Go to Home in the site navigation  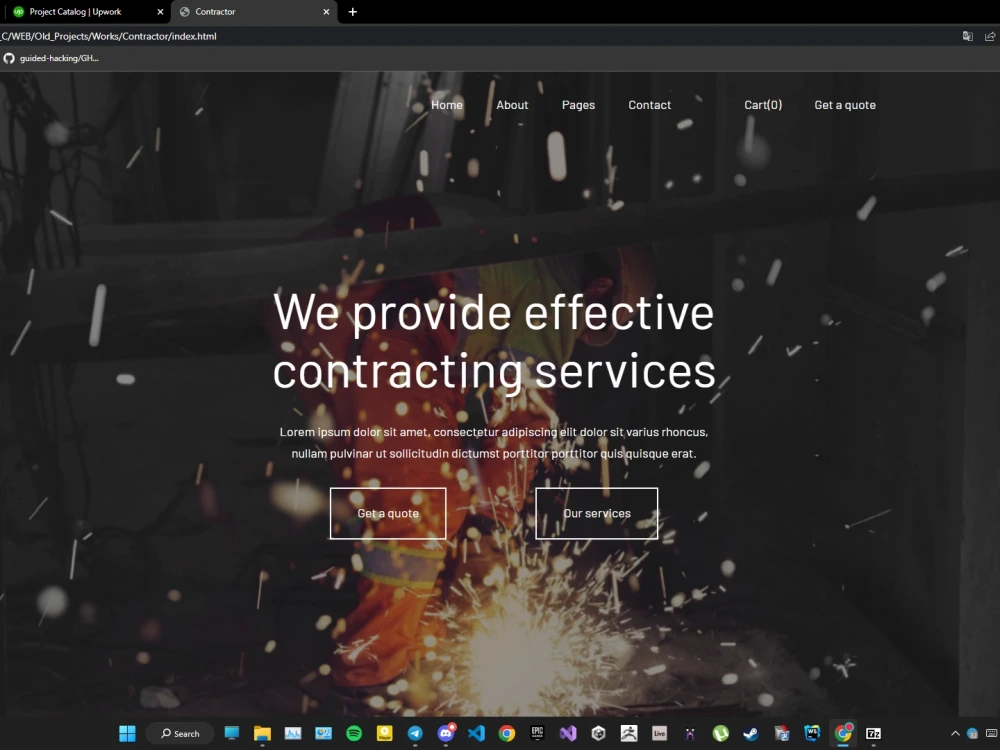pyautogui.click(x=446, y=105)
